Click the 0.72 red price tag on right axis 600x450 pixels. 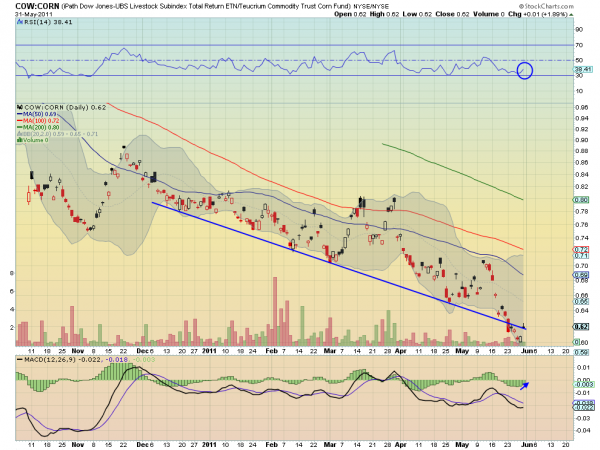[x=581, y=249]
